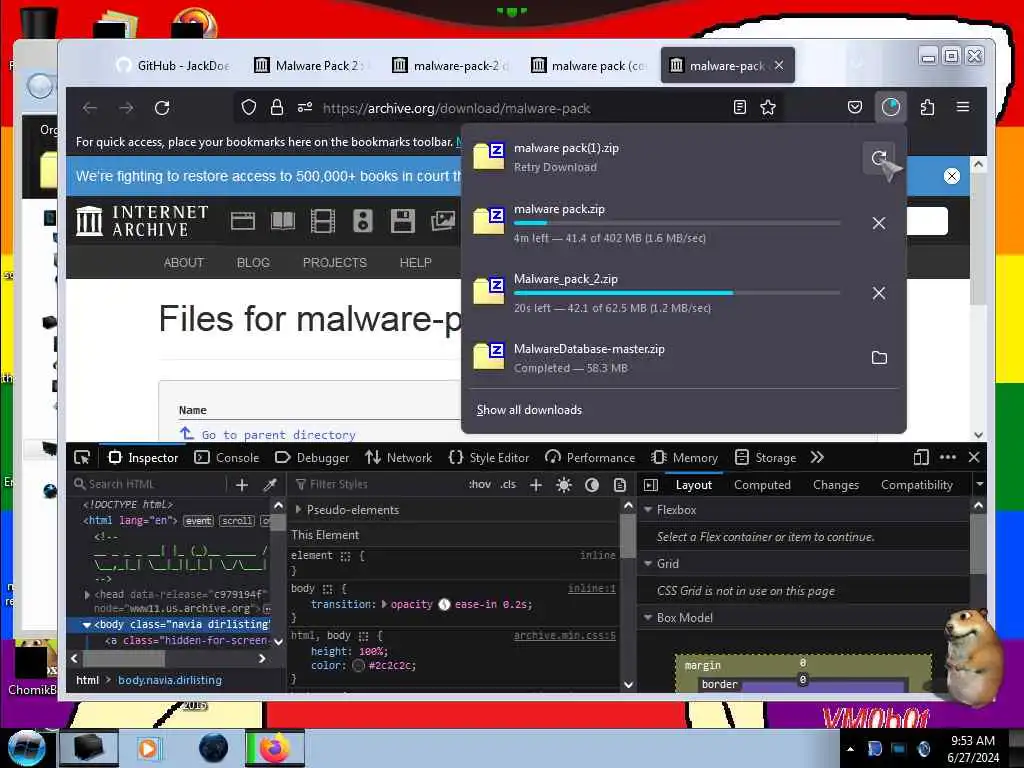
Task: Toggle light color scheme simulation
Action: click(564, 485)
